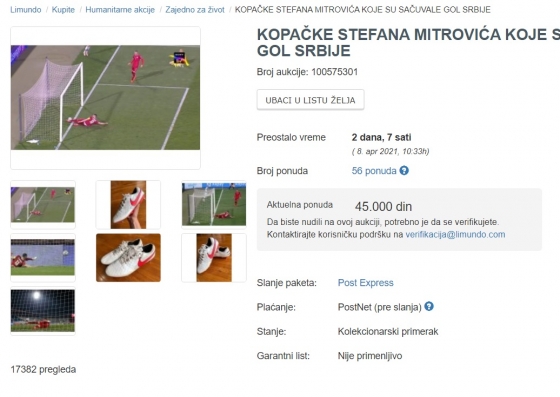Click the current bid amount 45.000 din

pos(383,206)
